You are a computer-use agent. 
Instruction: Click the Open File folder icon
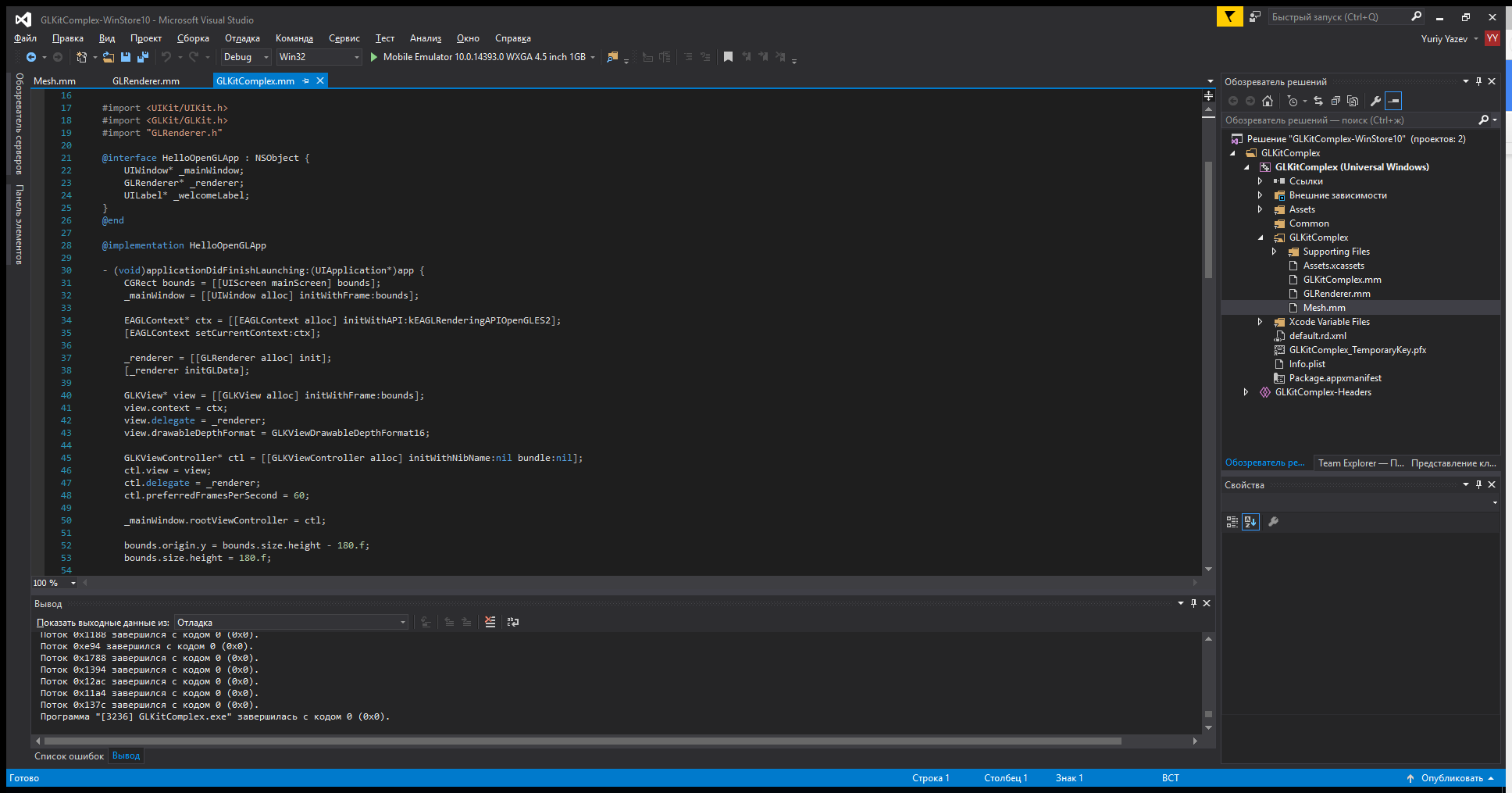click(109, 57)
